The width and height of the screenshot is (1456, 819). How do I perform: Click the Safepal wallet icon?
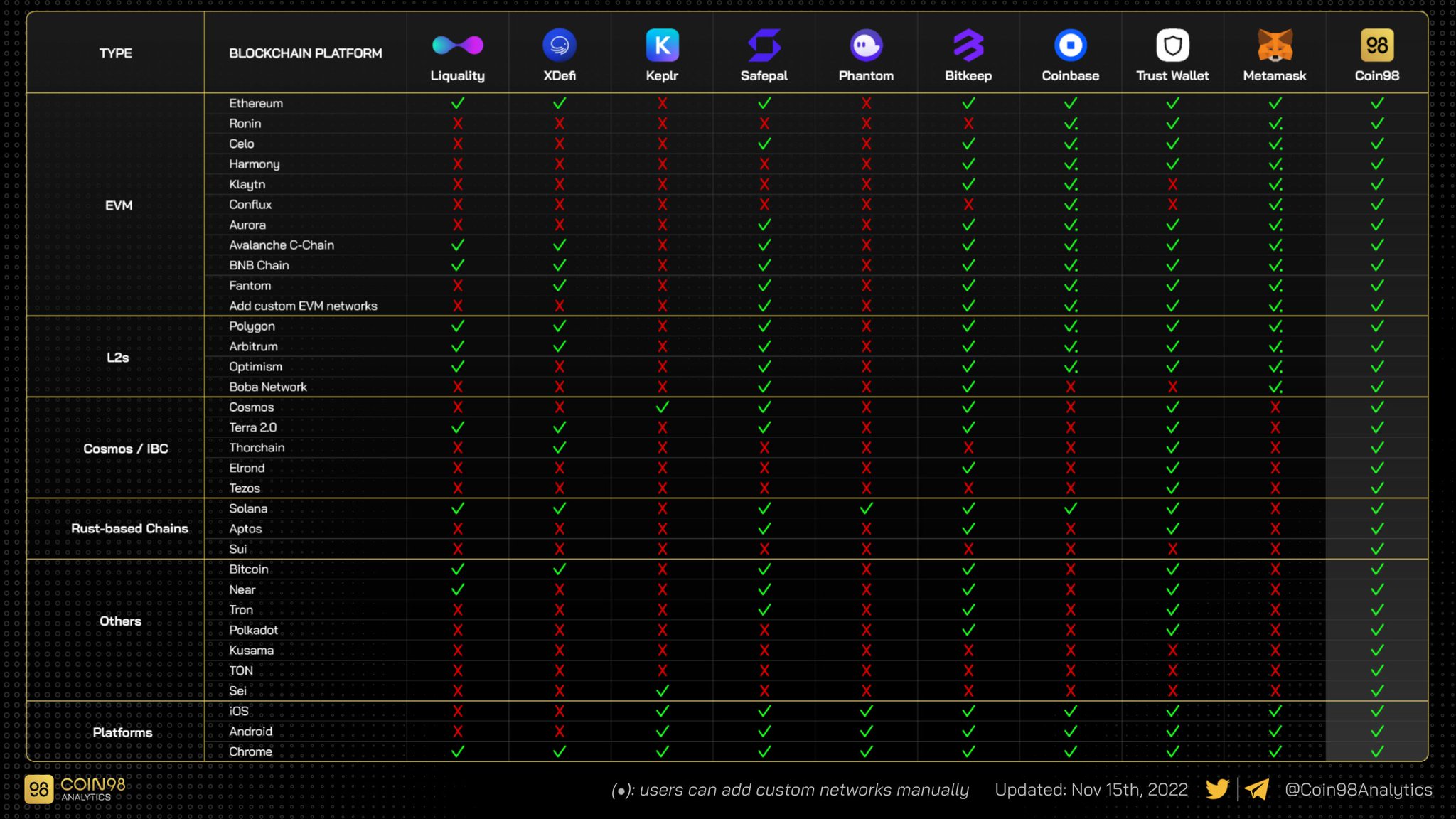(764, 46)
